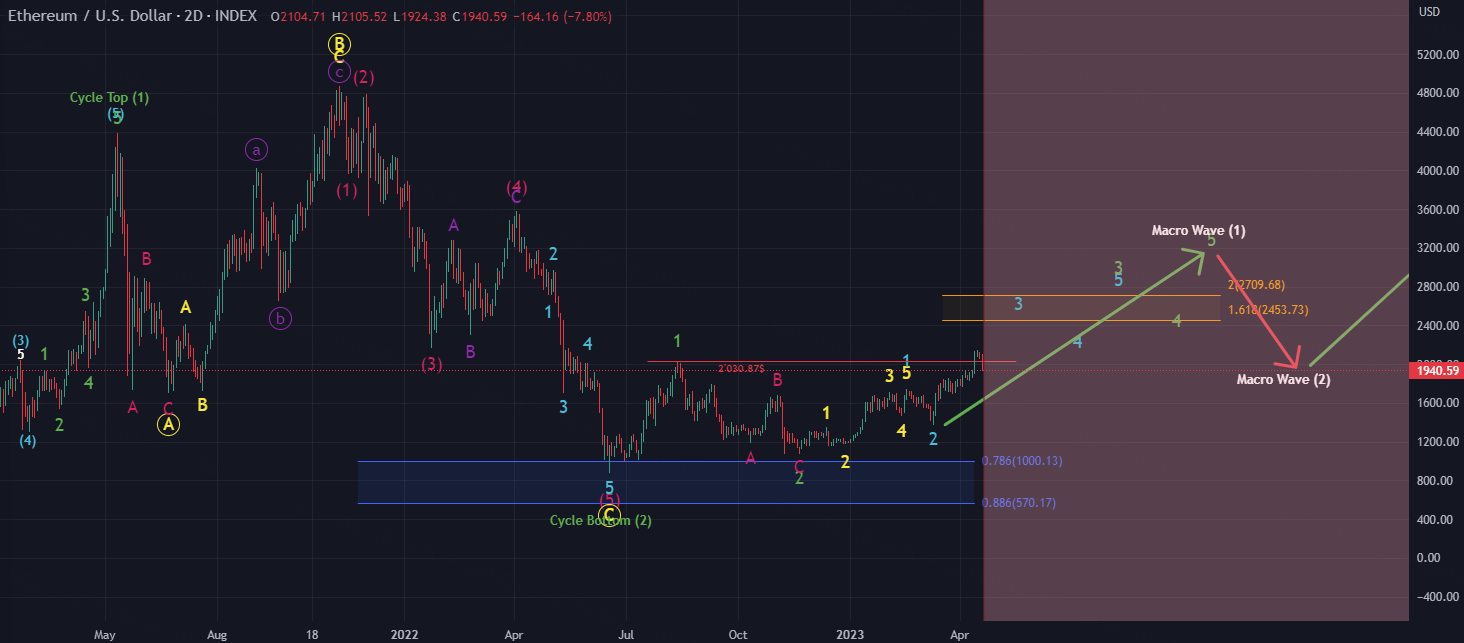
Task: Click the 2022 label on time axis
Action: pos(404,635)
